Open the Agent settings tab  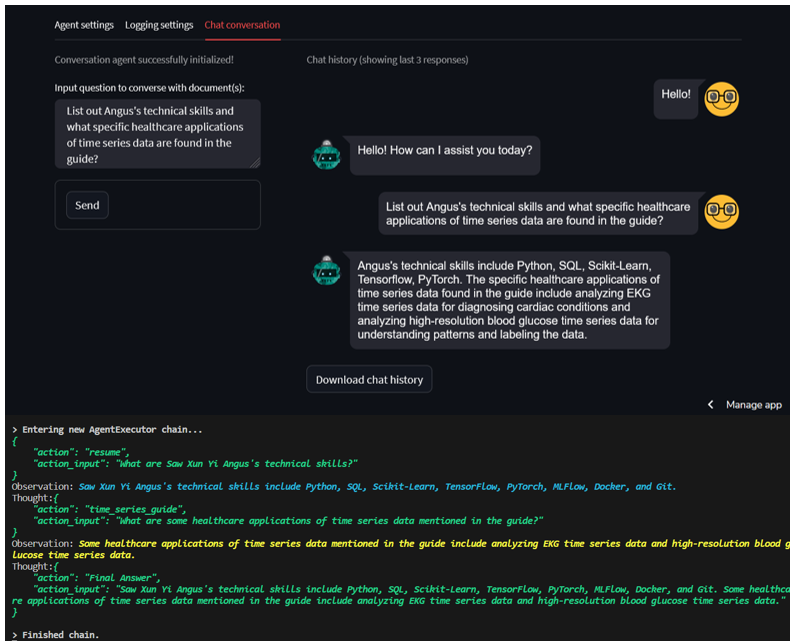[x=84, y=25]
